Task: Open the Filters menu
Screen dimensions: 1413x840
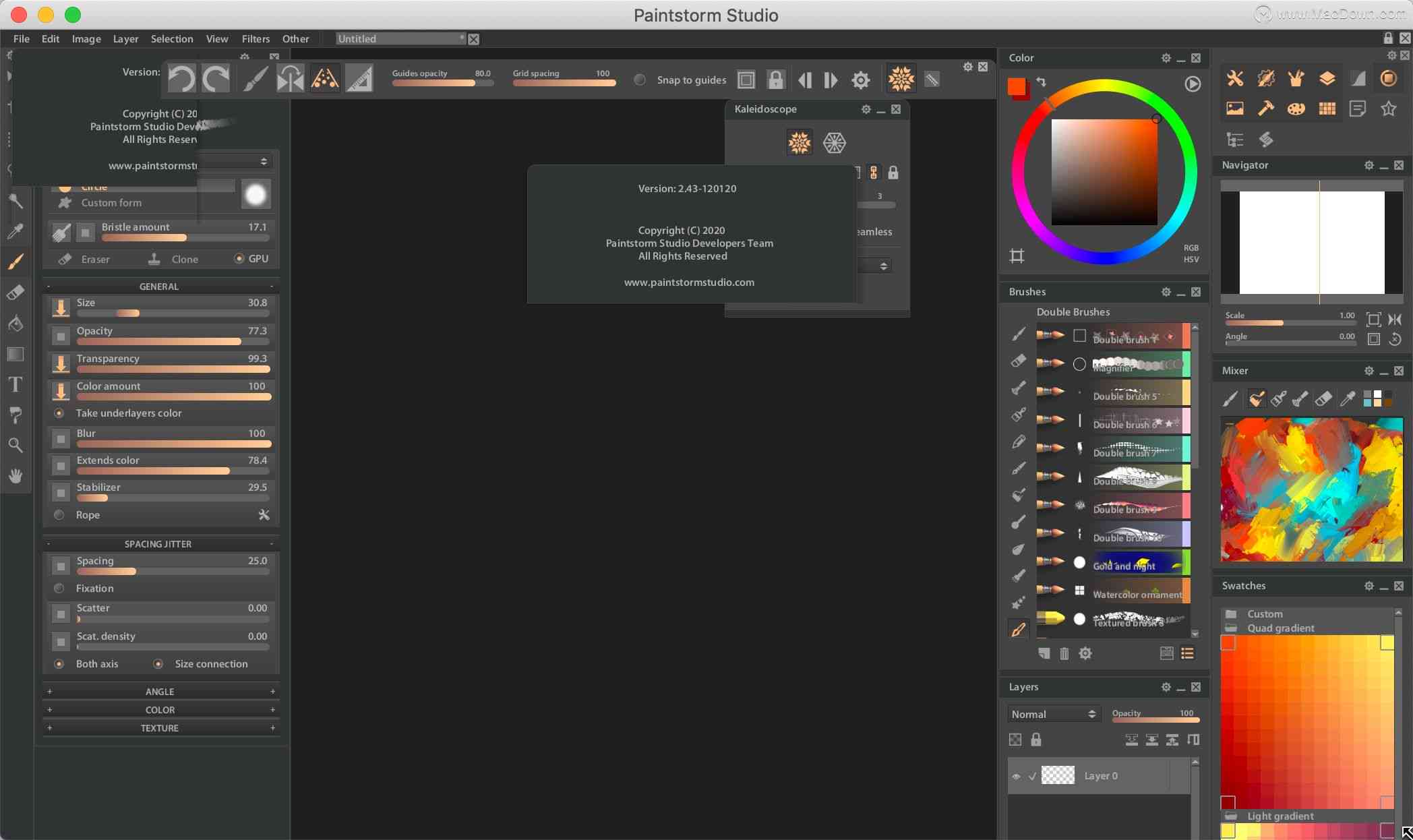Action: (x=254, y=38)
